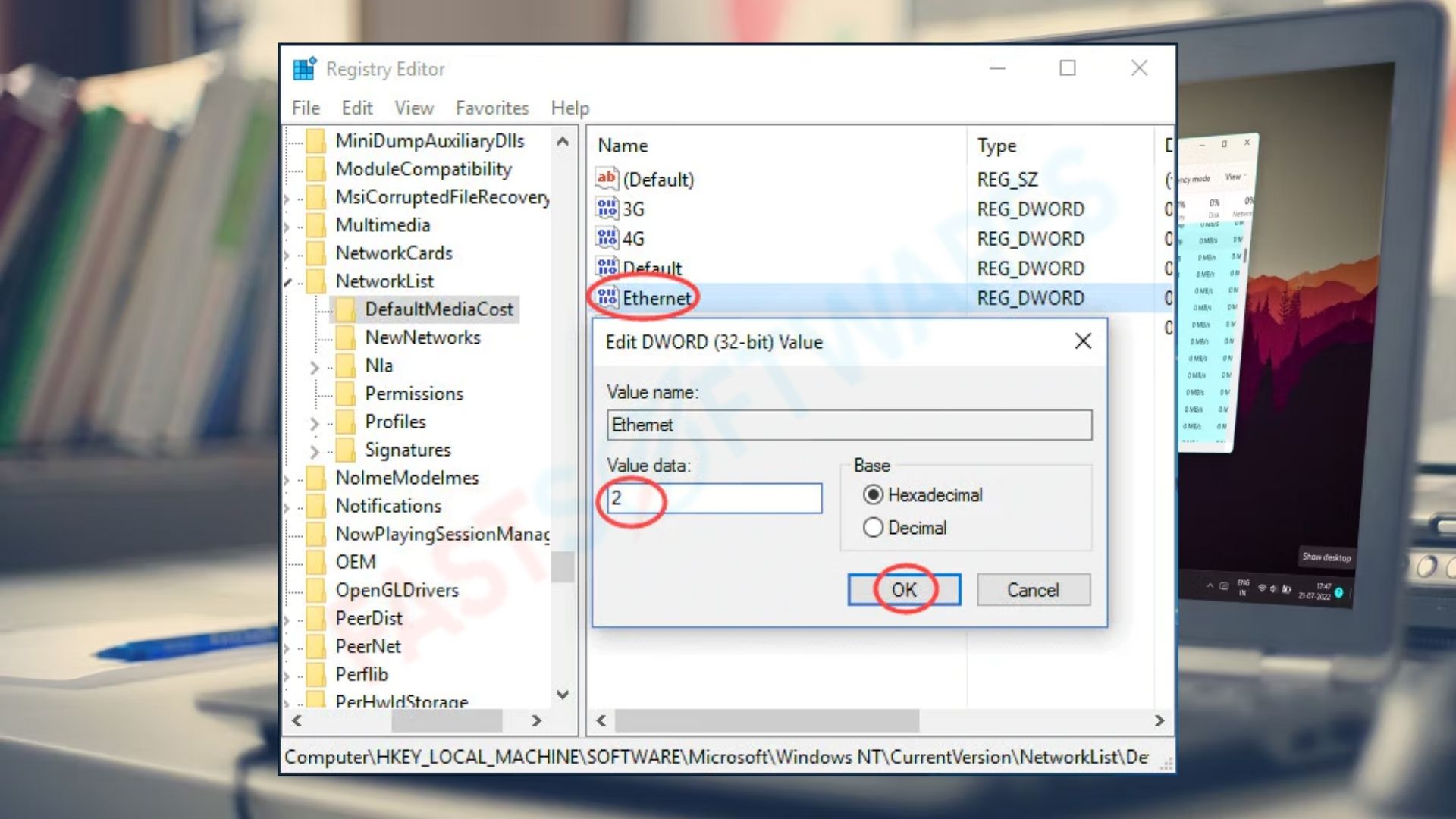Click the MsiCorruptedFileRecovery folder icon
Viewport: 1456px width, 819px height.
316,197
